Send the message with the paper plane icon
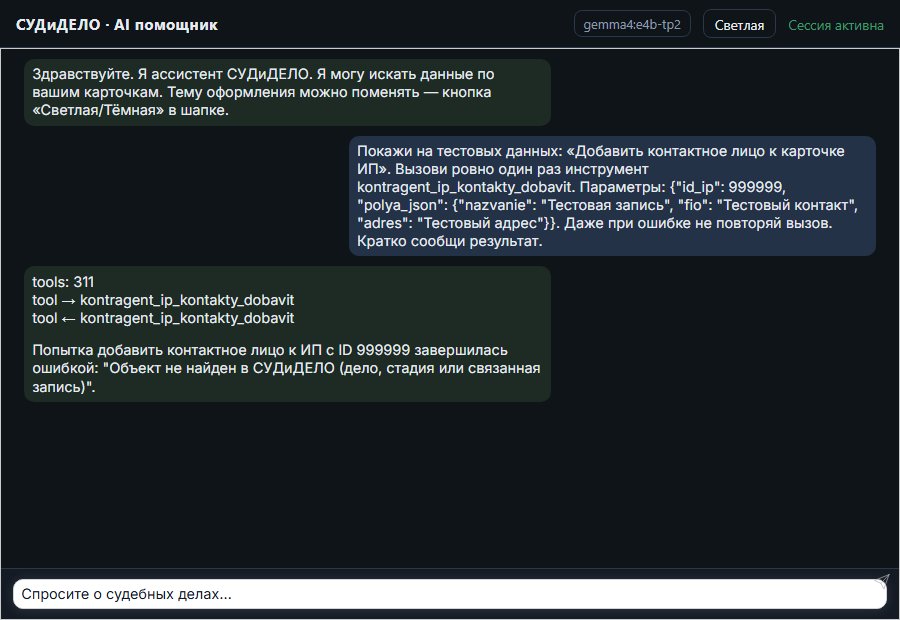Image resolution: width=900 pixels, height=620 pixels. coord(882,581)
